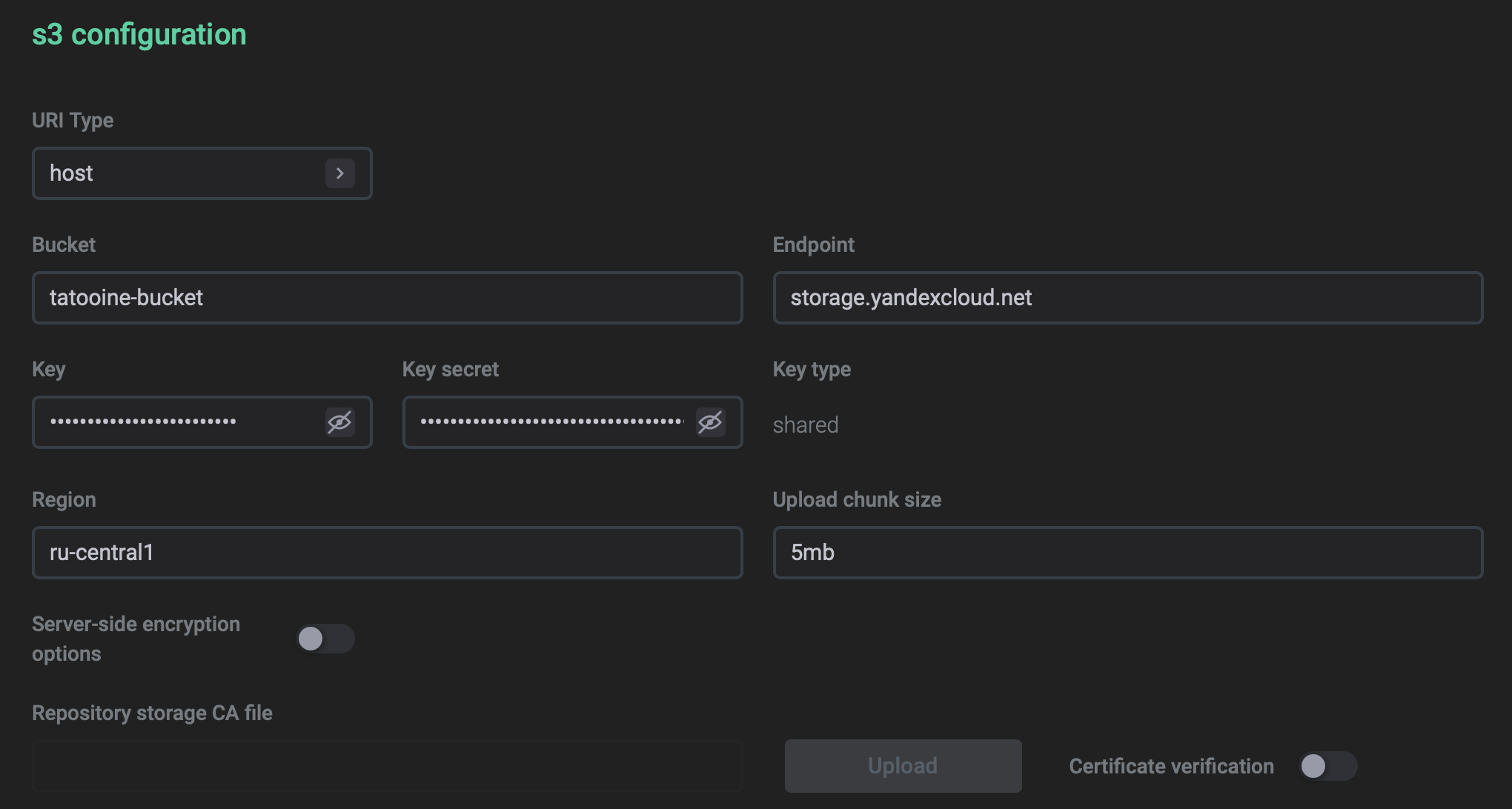Click the Repository storage CA file label
This screenshot has height=809, width=1512.
point(152,713)
